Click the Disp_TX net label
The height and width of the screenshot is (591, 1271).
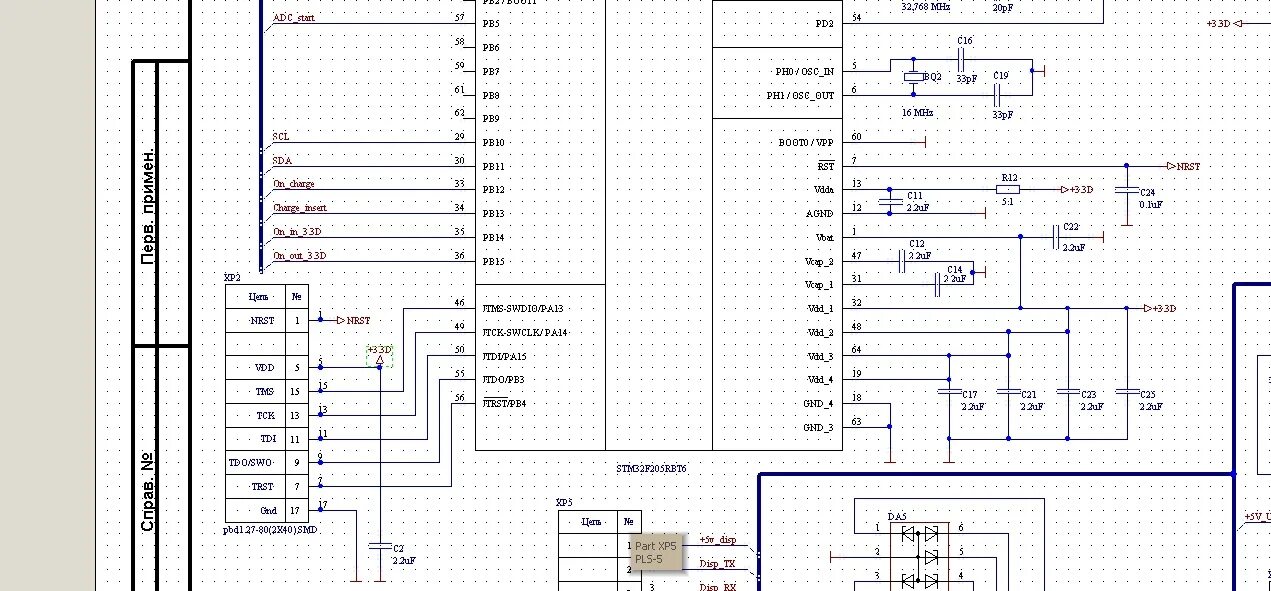(x=717, y=564)
